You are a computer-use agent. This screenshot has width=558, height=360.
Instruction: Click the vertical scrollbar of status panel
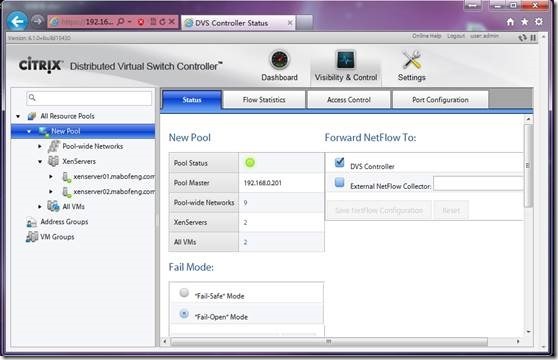(528, 165)
